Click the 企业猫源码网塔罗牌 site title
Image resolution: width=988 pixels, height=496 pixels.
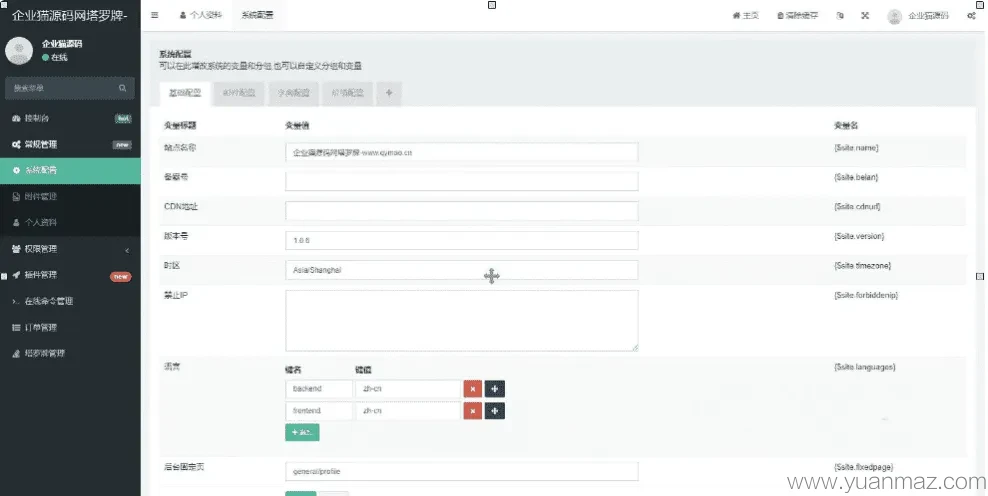69,16
